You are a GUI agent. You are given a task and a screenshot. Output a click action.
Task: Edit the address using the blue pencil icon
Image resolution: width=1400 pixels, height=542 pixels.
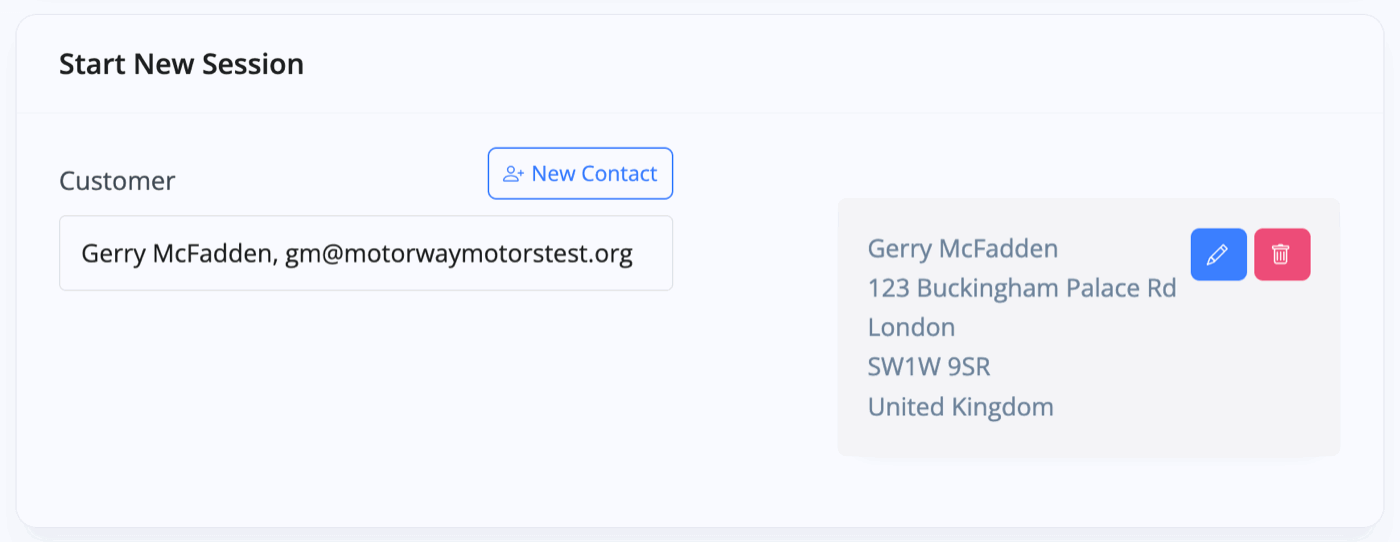1218,255
